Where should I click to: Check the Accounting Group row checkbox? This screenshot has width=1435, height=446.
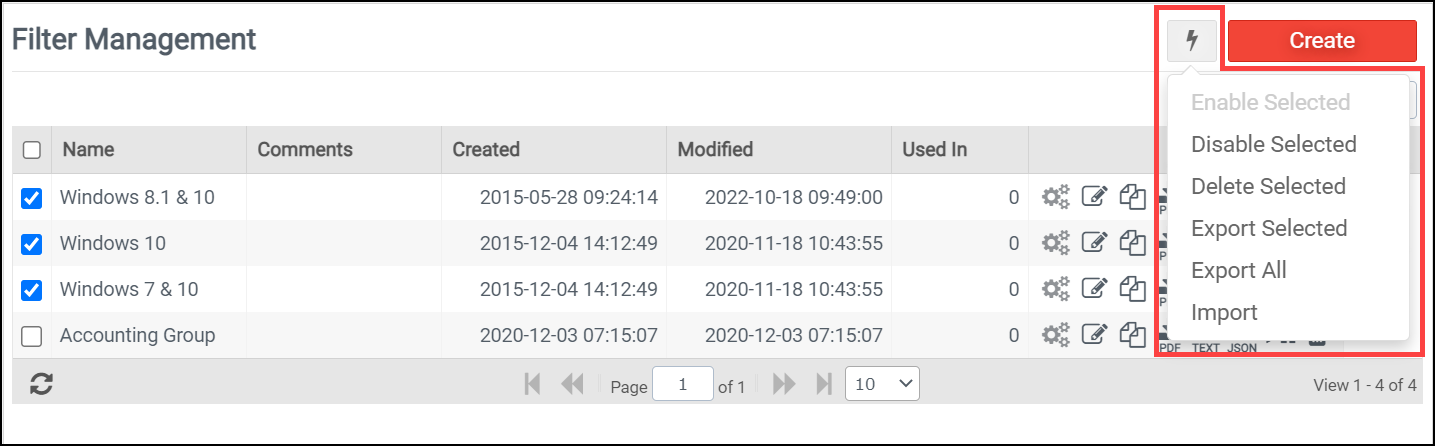pyautogui.click(x=32, y=336)
